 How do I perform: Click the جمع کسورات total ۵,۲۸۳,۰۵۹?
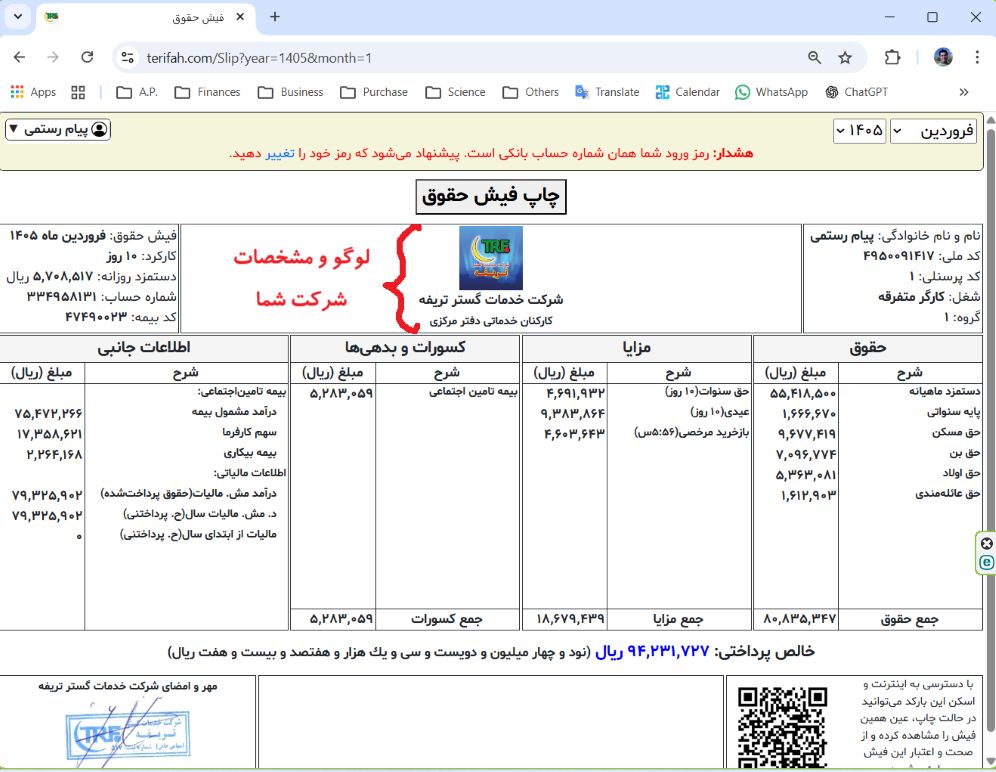[x=341, y=619]
